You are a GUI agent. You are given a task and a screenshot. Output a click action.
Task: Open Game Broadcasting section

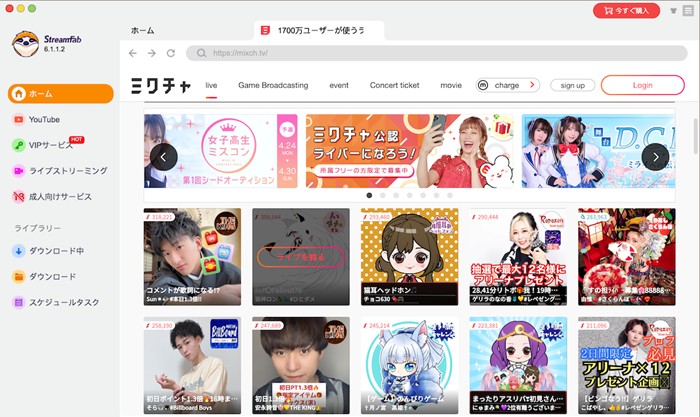pos(273,85)
